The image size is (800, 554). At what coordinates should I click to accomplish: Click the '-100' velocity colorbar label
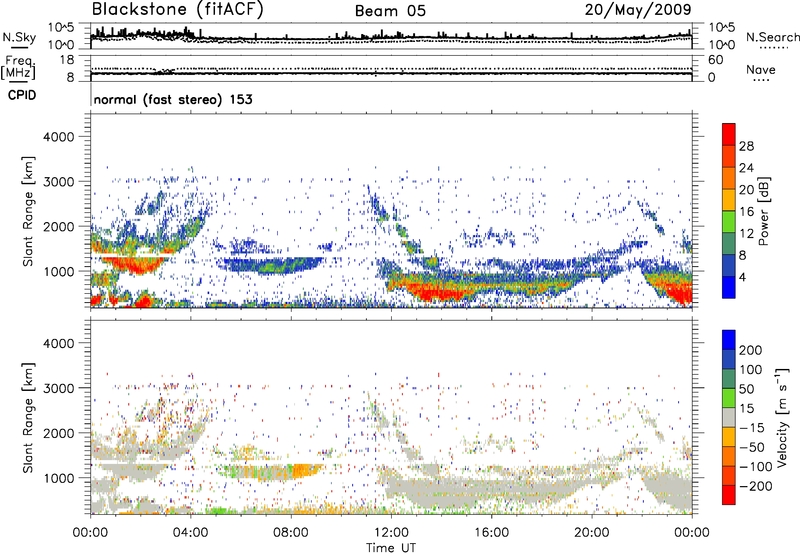(x=755, y=467)
